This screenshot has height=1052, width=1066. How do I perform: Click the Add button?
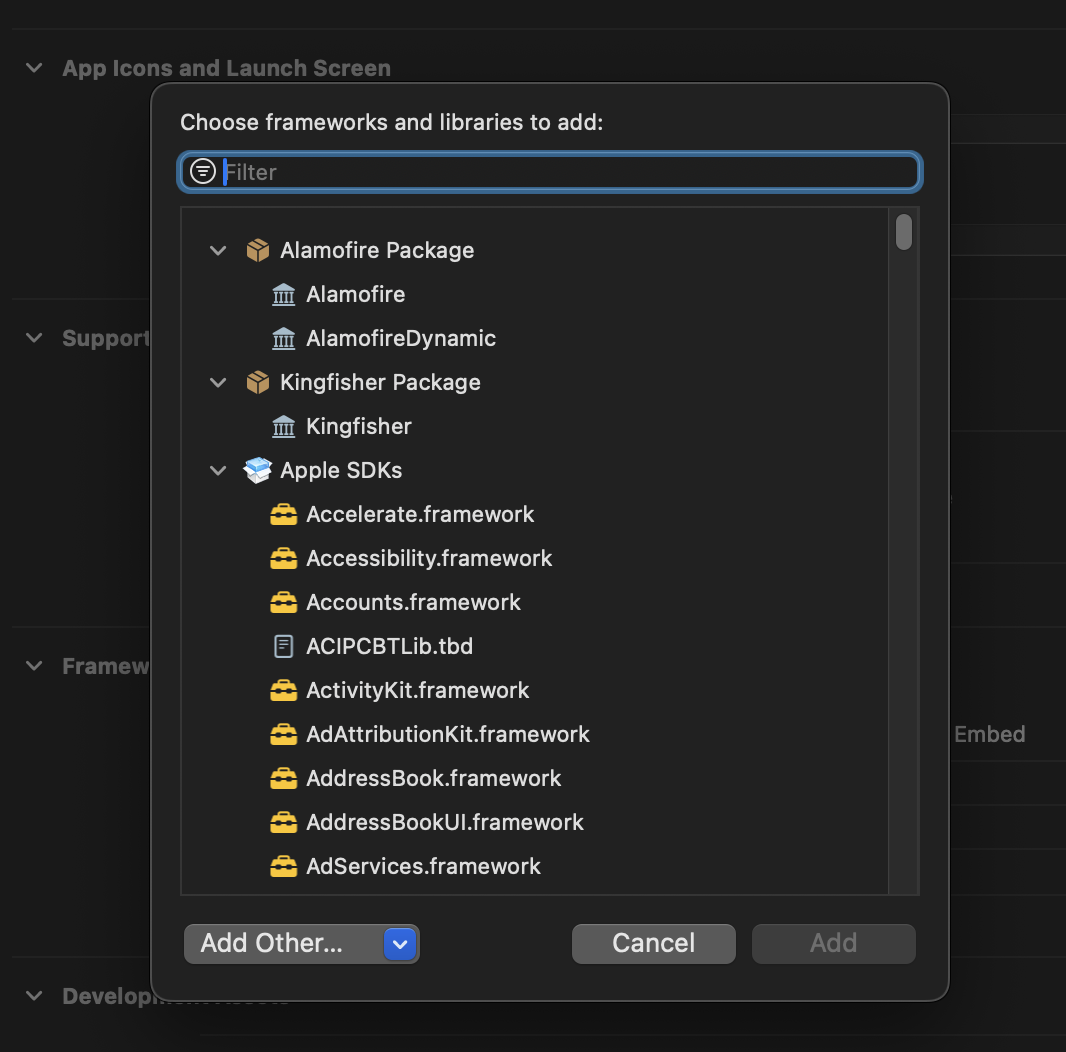click(x=833, y=944)
